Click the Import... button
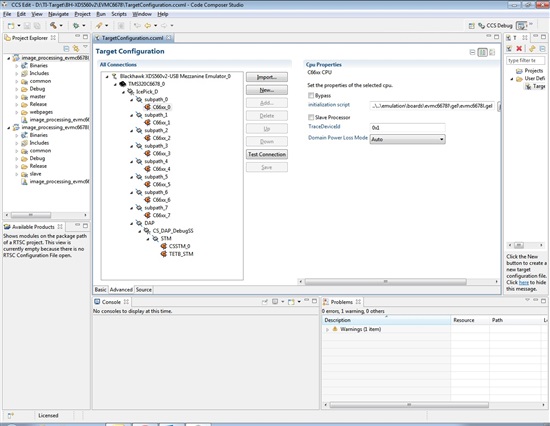This screenshot has height=426, width=550. (x=267, y=77)
